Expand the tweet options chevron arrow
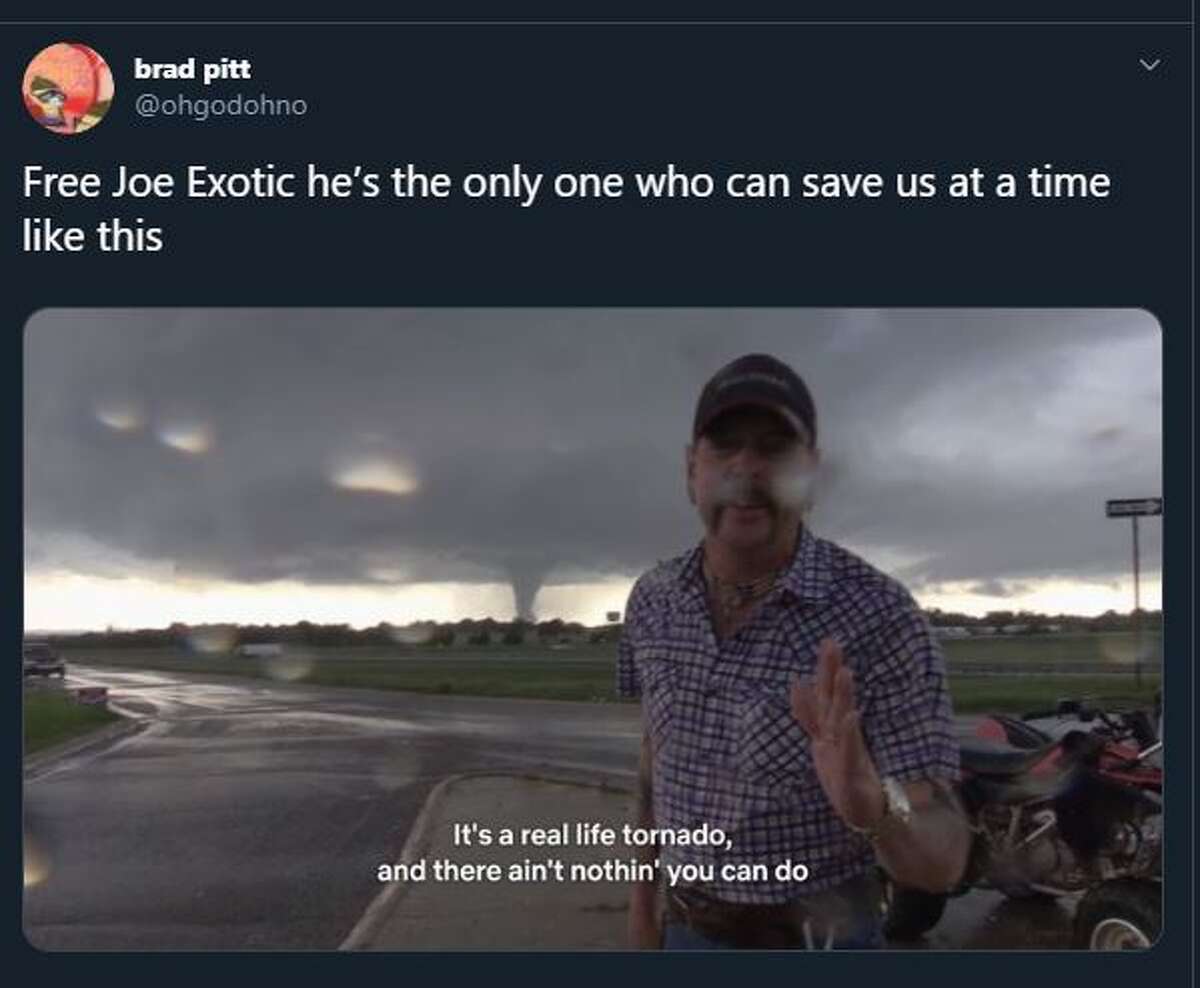This screenshot has height=988, width=1200. click(x=1150, y=65)
